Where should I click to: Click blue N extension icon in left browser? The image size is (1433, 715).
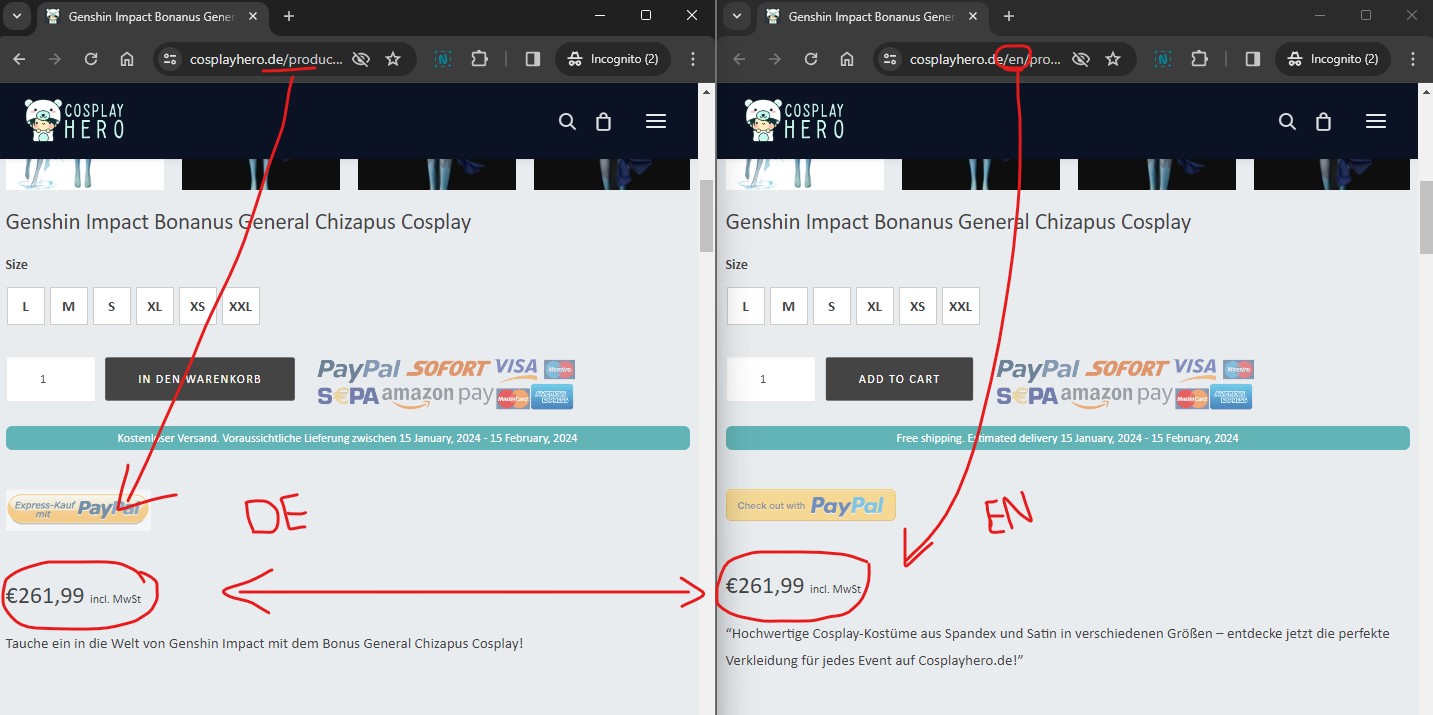click(x=443, y=59)
